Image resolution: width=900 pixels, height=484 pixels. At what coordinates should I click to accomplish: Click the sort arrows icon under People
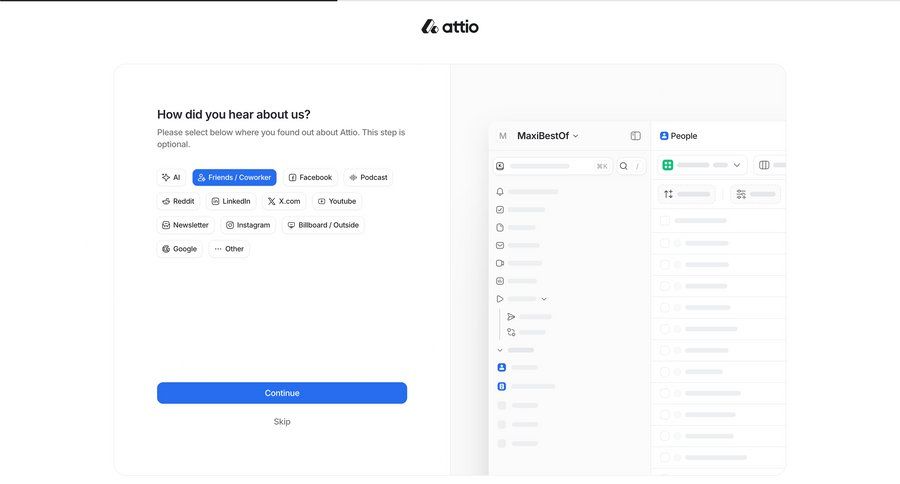pyautogui.click(x=668, y=195)
